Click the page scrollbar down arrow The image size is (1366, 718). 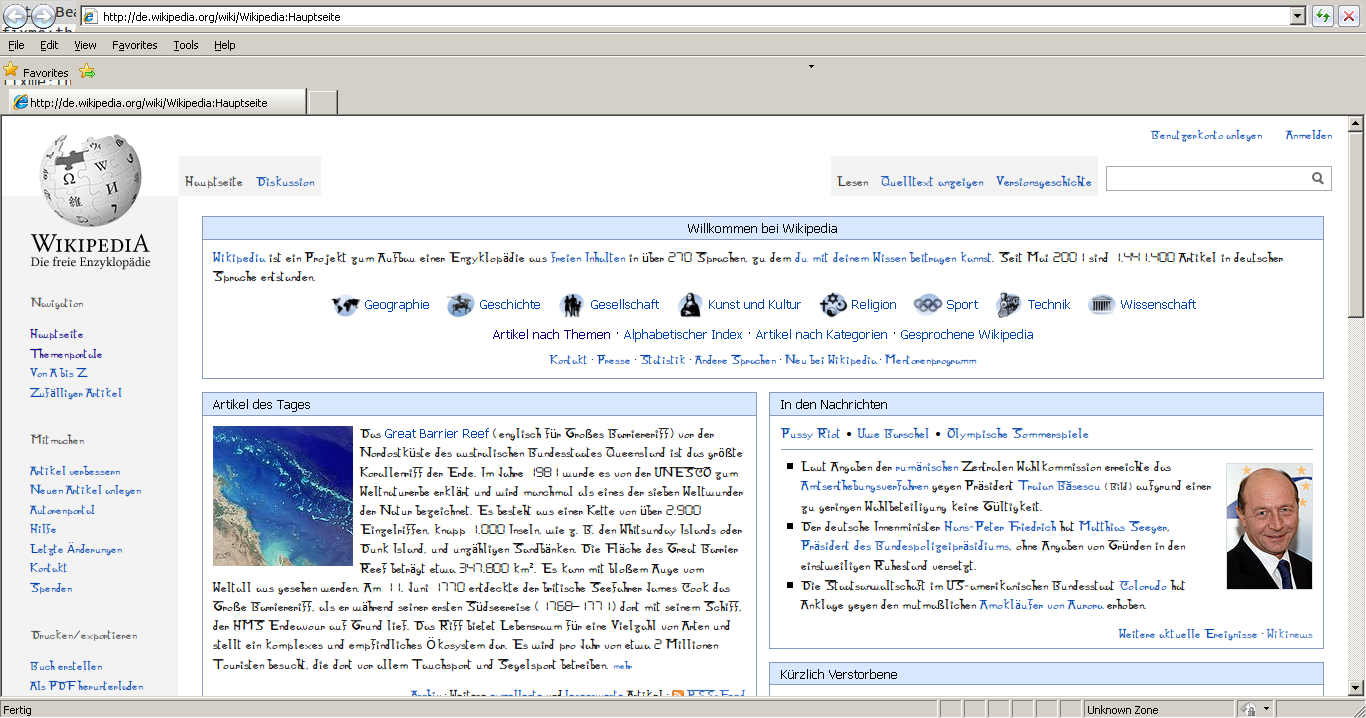coord(1356,688)
